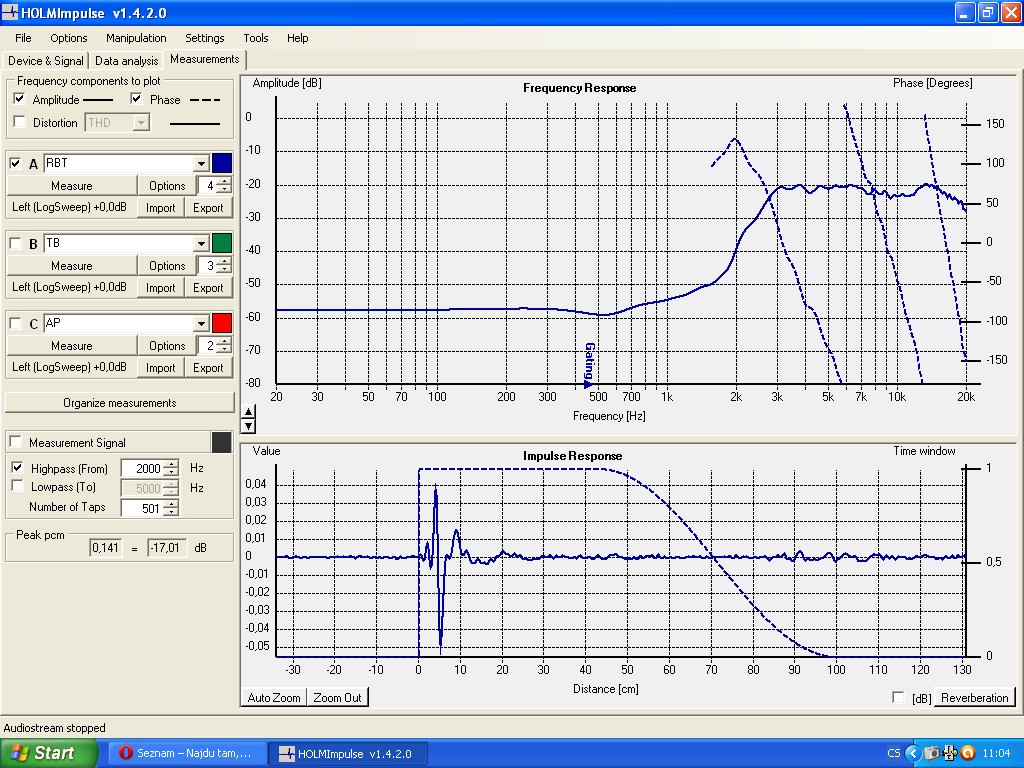The width and height of the screenshot is (1024, 768).
Task: Toggle the Measurement Signal checkbox
Action: 16,441
